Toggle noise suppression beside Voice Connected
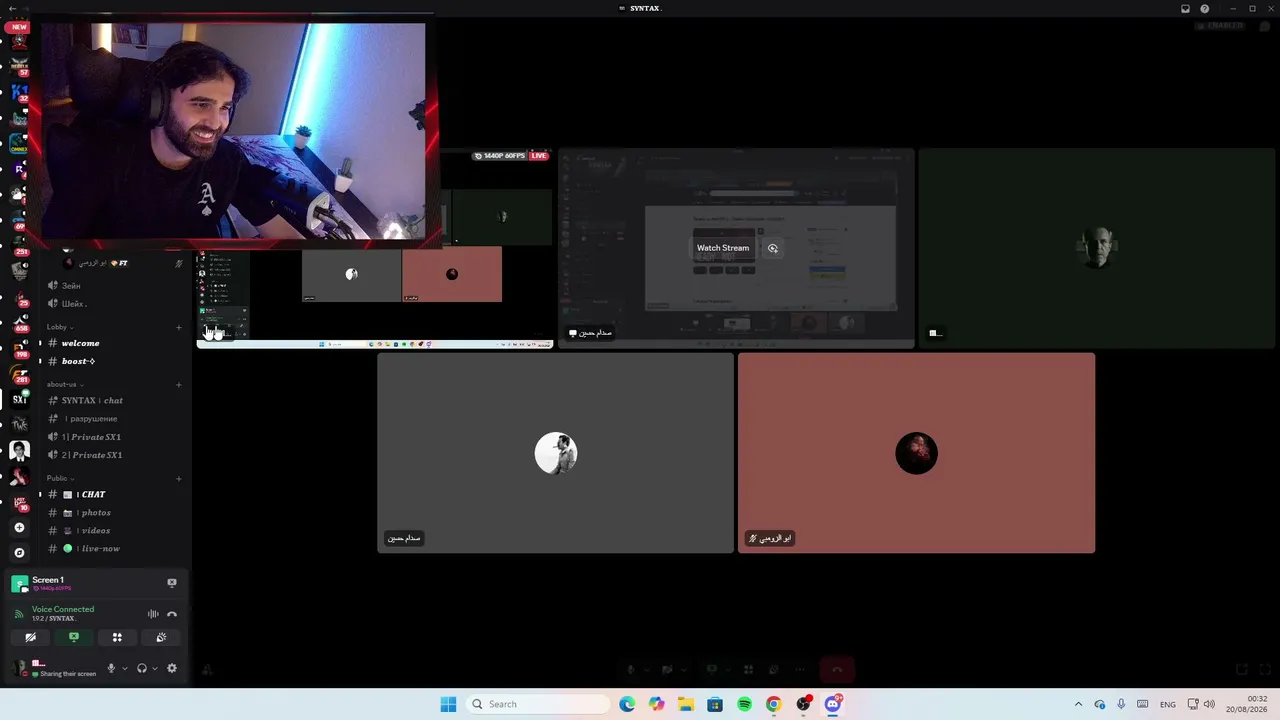 (153, 614)
